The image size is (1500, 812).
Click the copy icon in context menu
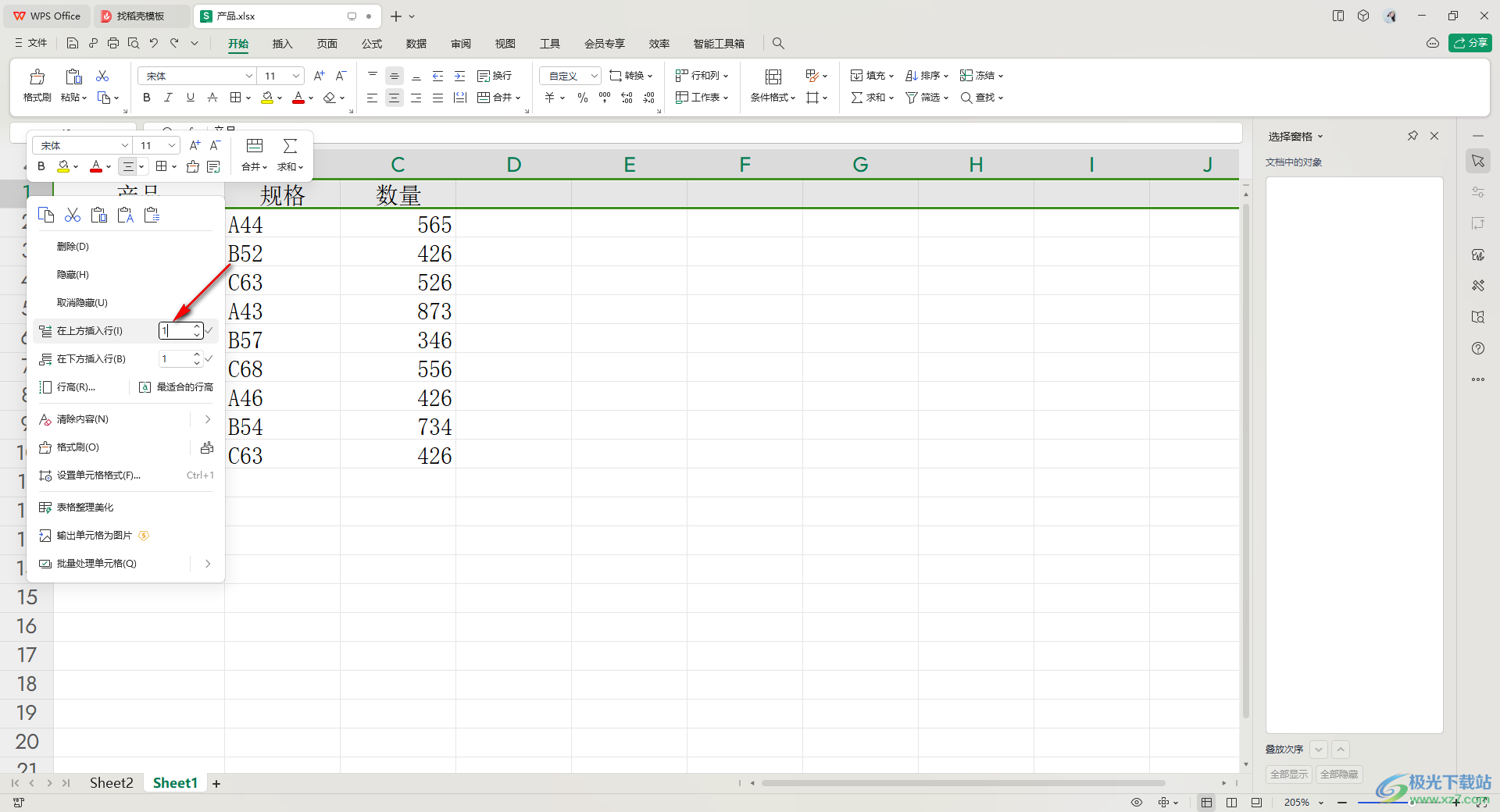tap(46, 215)
